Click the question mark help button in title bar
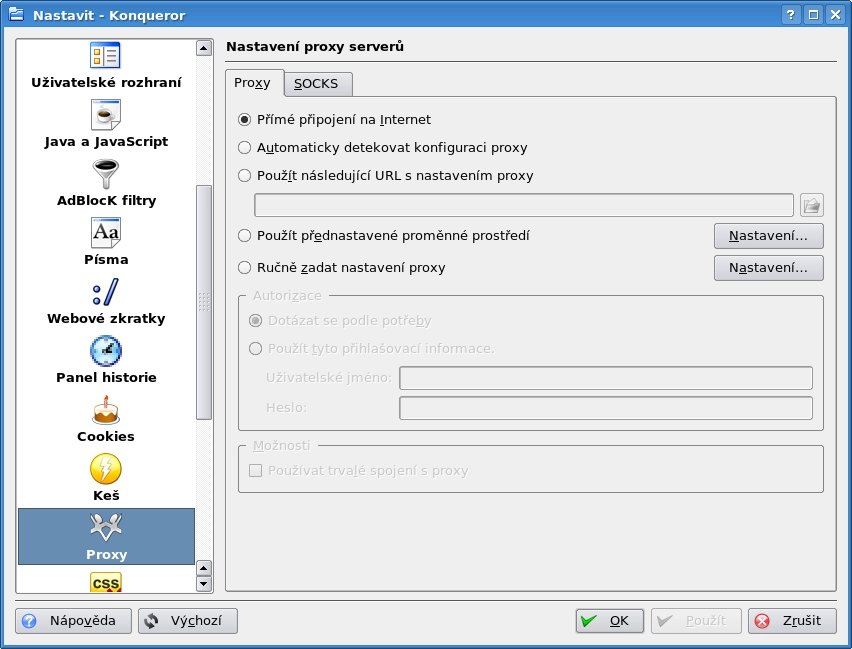852x649 pixels. tap(791, 15)
